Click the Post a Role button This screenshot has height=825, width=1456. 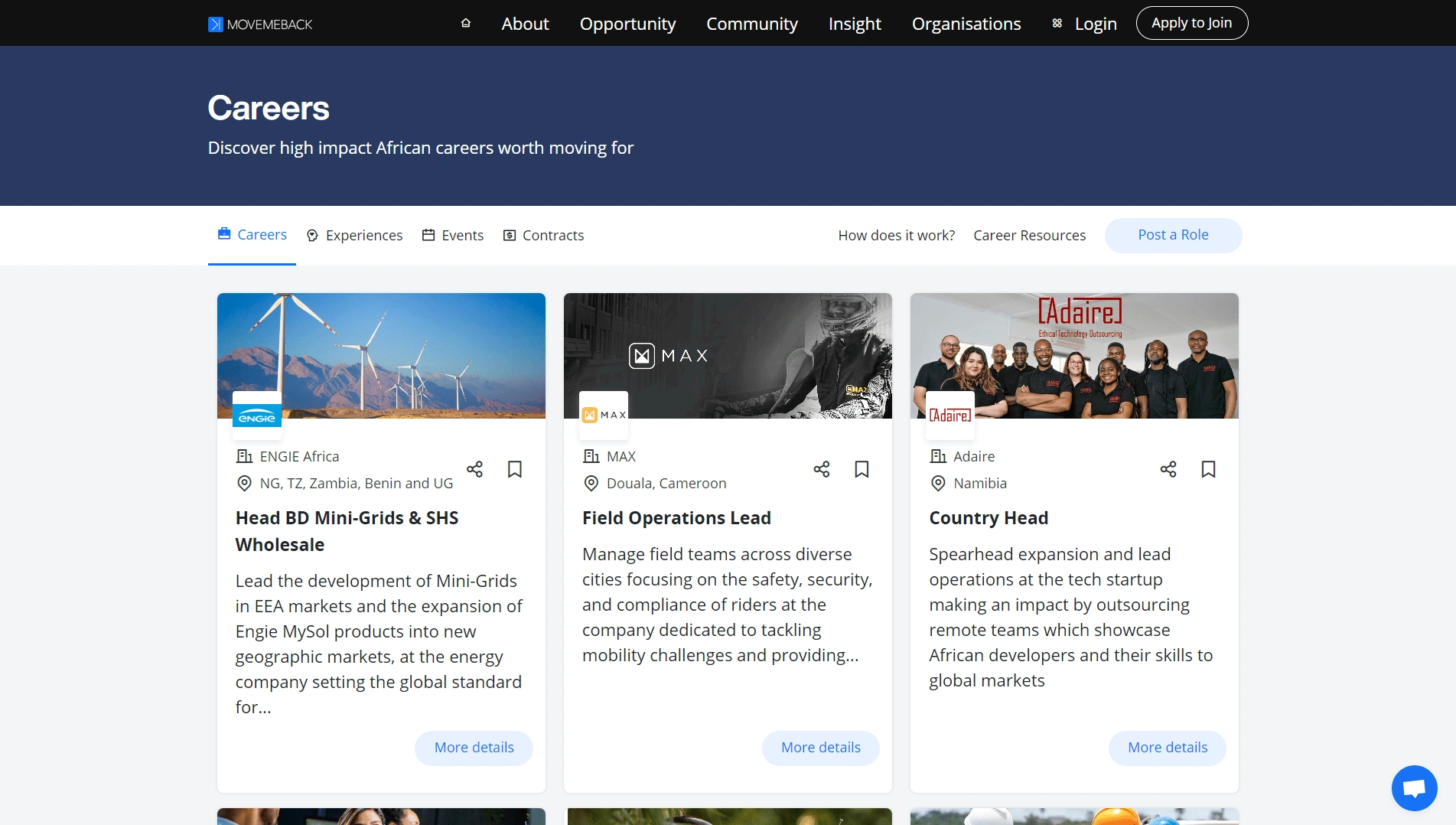point(1173,235)
